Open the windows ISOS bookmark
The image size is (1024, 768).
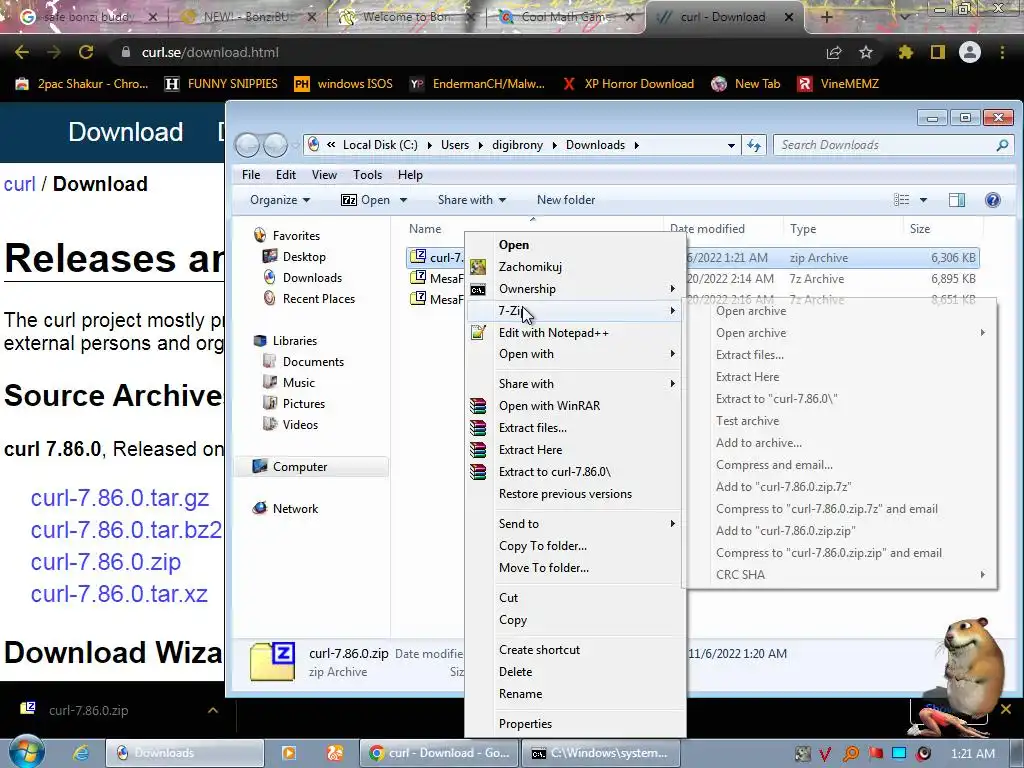344,84
